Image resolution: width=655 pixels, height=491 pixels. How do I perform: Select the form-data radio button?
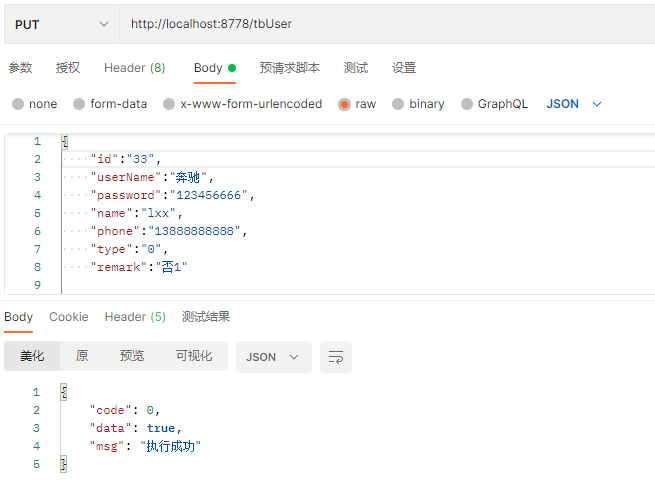point(79,104)
